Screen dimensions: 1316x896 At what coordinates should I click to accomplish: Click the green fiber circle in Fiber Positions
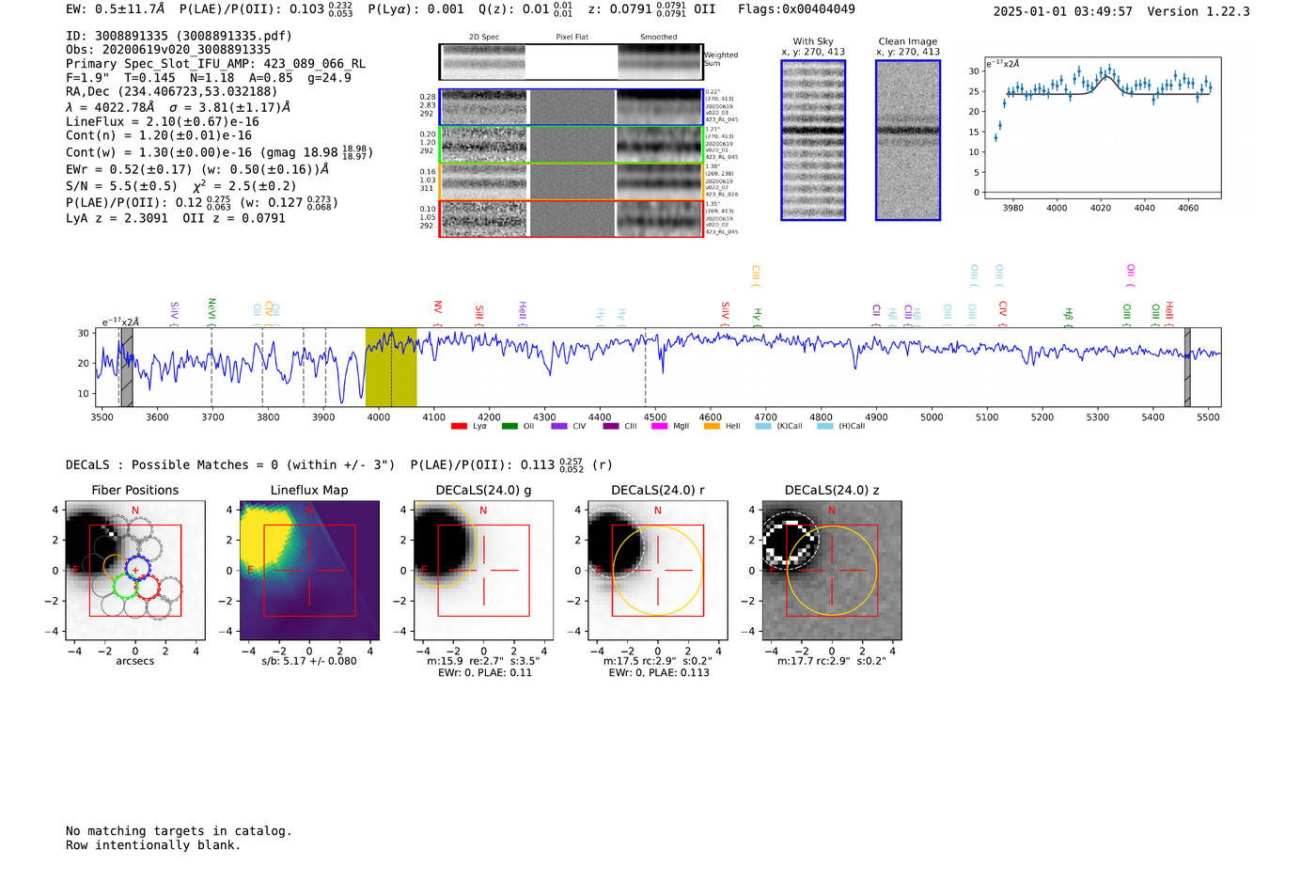(125, 588)
